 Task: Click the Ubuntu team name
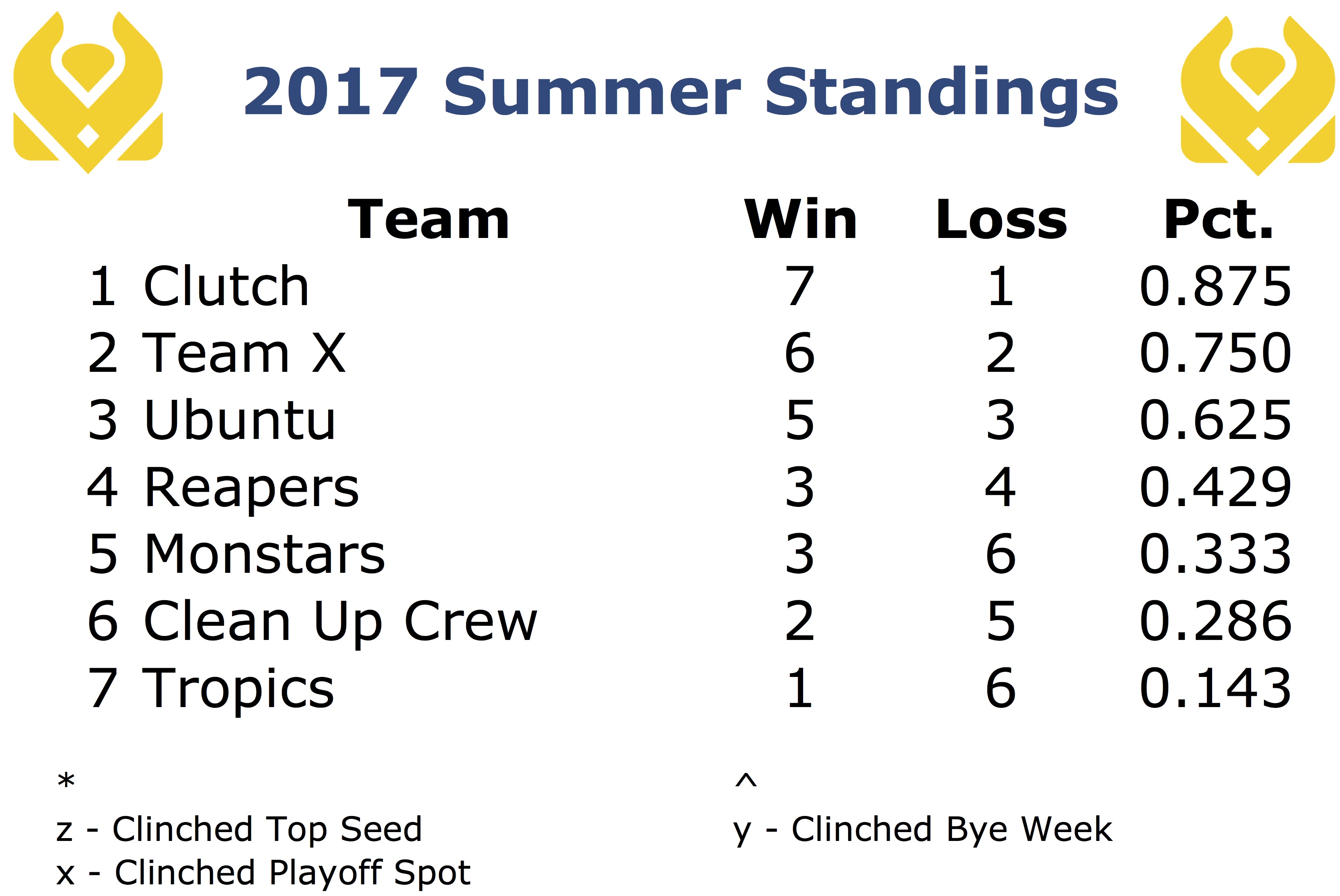click(240, 420)
